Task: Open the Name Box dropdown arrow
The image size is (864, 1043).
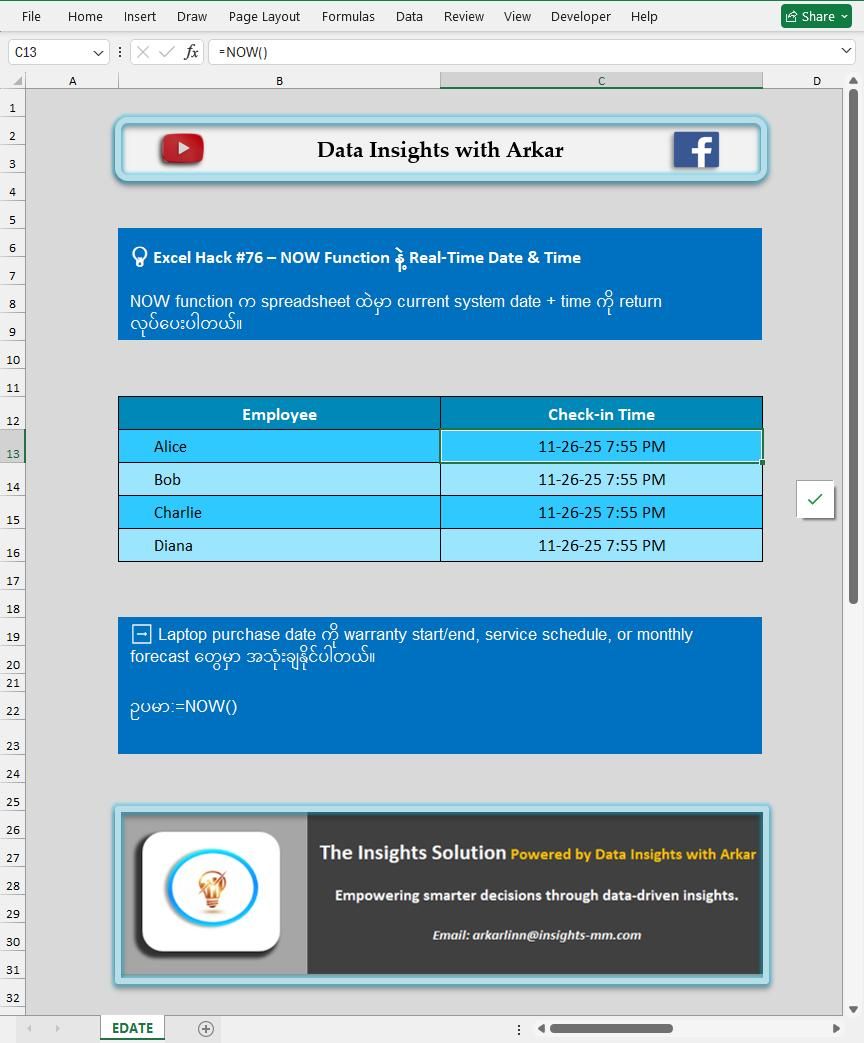Action: 98,52
